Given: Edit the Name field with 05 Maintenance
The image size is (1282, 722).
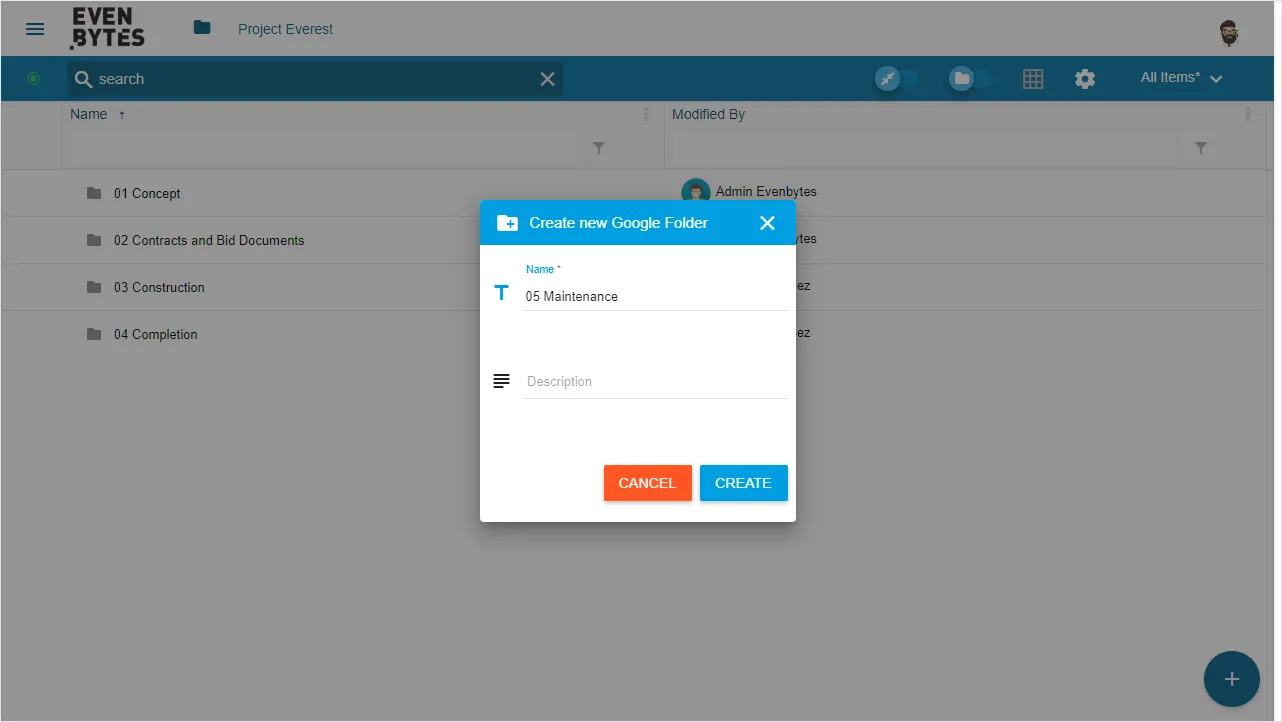Looking at the screenshot, I should point(656,296).
